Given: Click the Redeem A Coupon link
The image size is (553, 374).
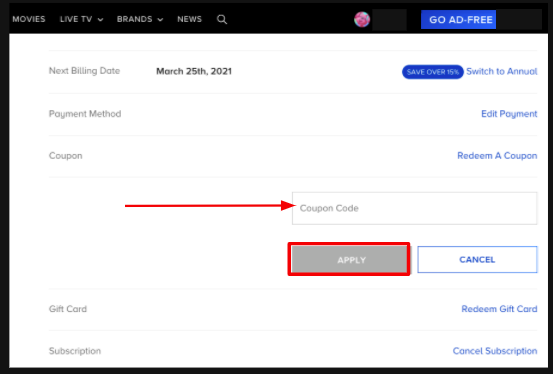Looking at the screenshot, I should click(x=497, y=156).
